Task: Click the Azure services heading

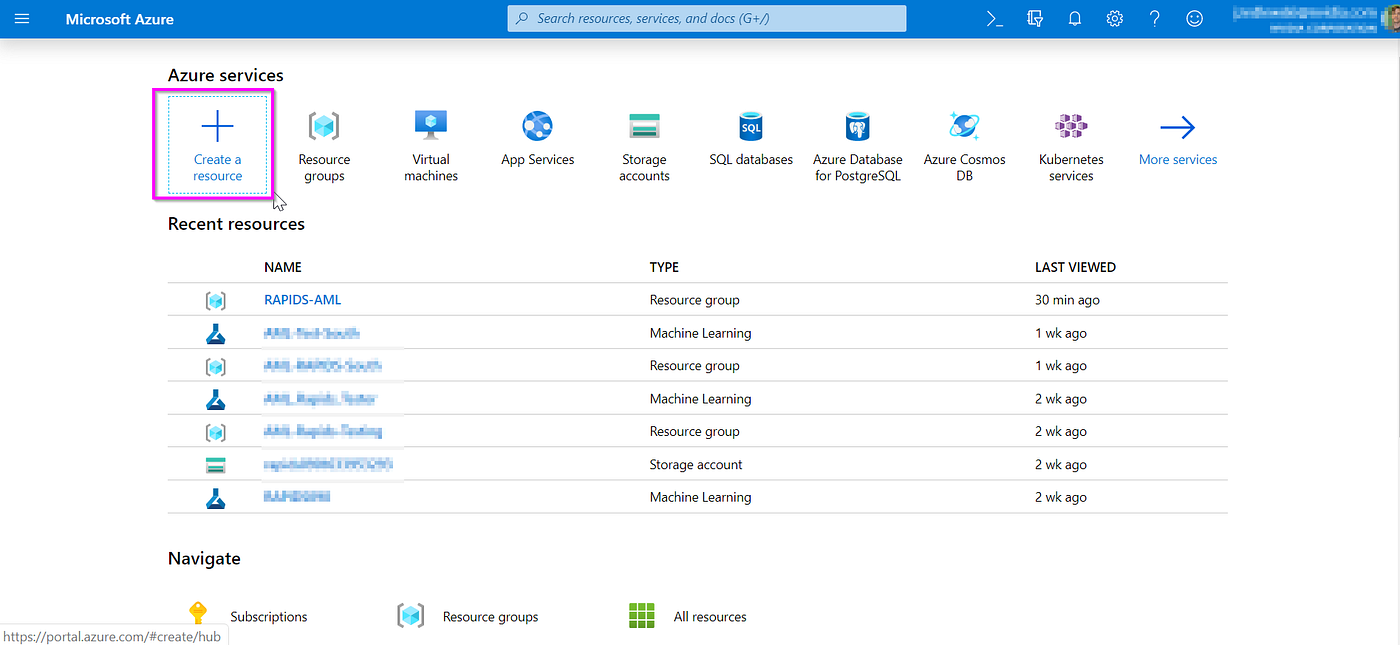Action: 226,75
